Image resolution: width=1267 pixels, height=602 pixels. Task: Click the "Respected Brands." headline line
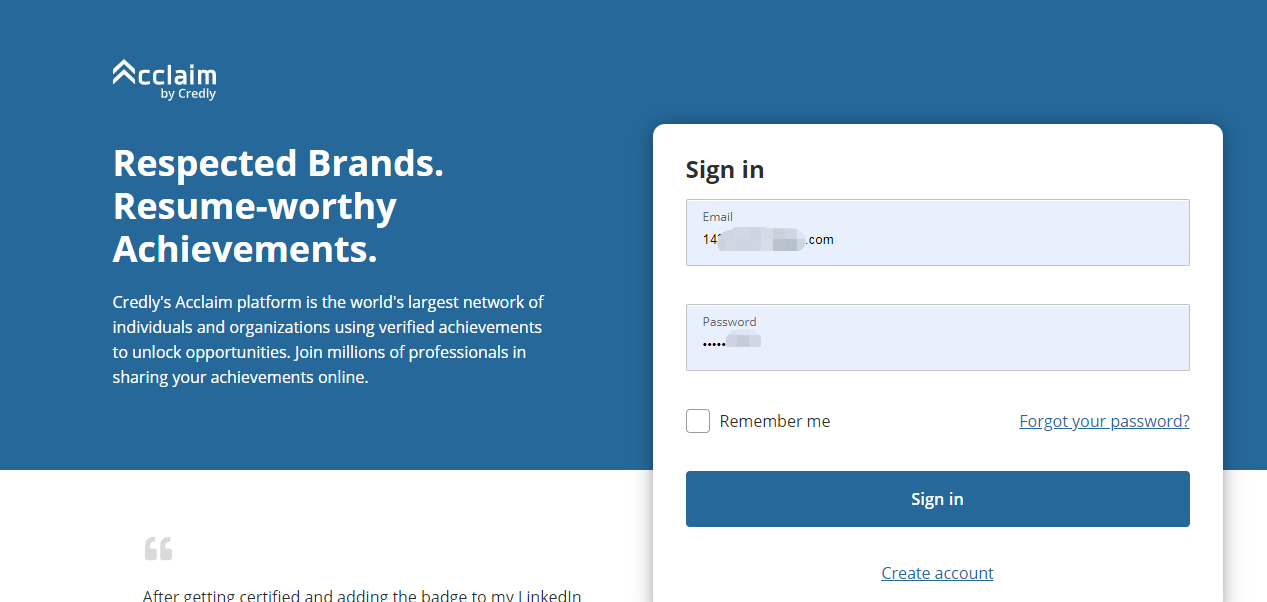pyautogui.click(x=278, y=163)
